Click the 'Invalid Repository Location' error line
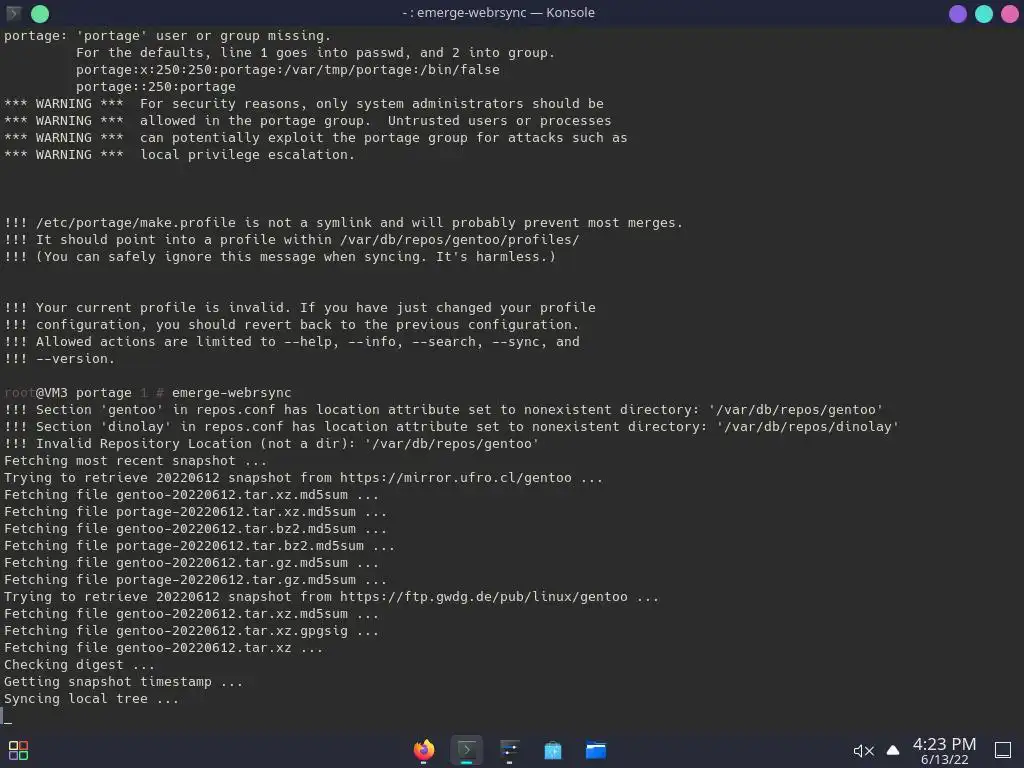 [x=271, y=443]
